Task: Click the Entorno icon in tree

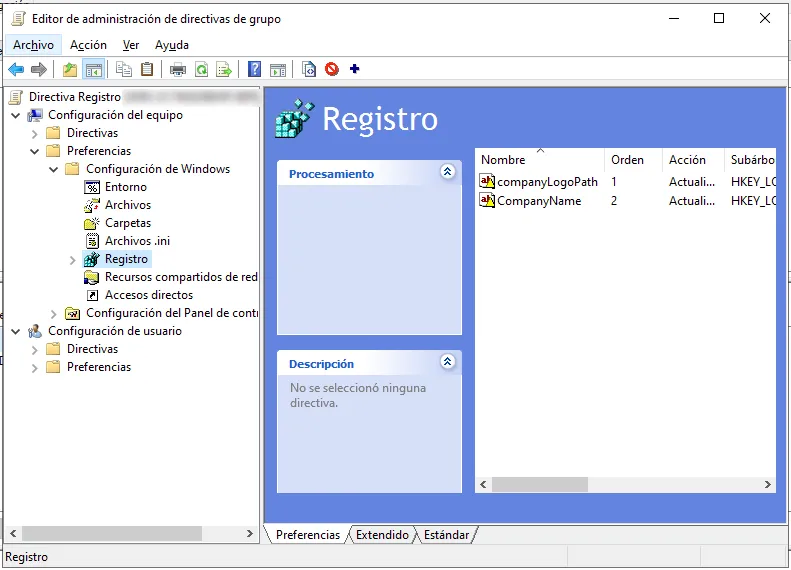Action: (x=92, y=187)
